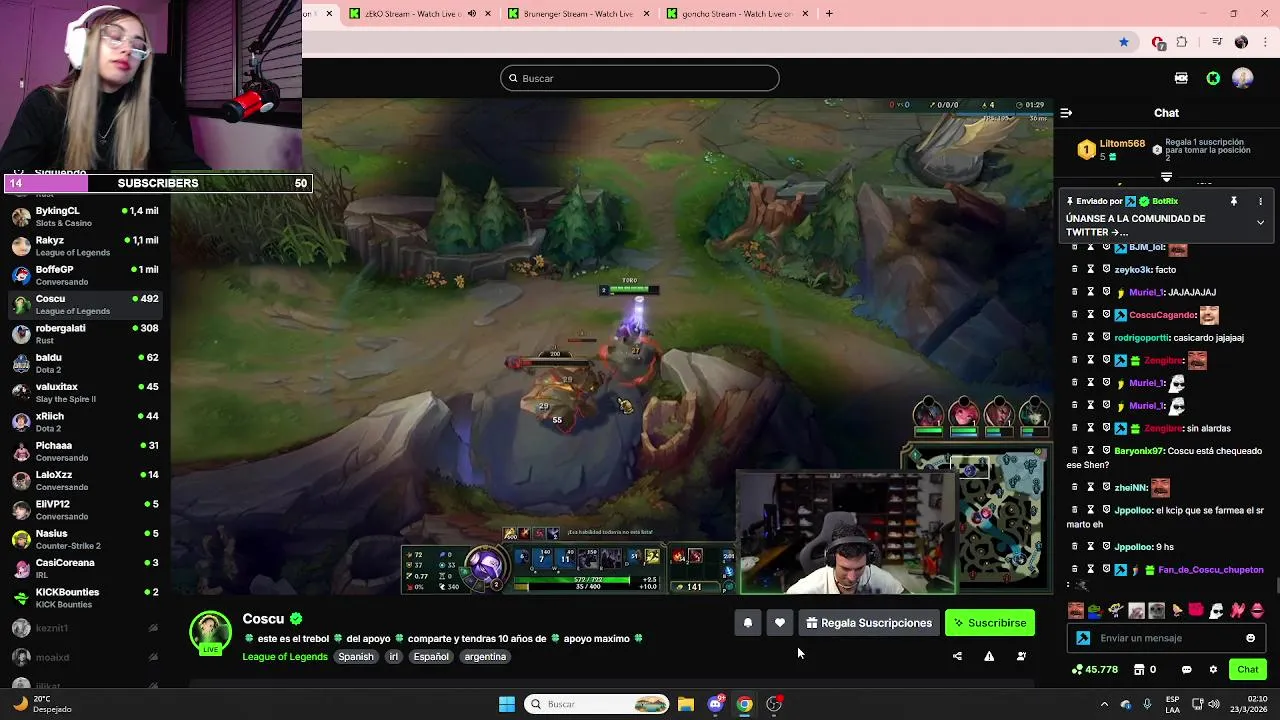Click the taskbar Buscar search box
Viewport: 1280px width, 720px height.
coord(597,704)
